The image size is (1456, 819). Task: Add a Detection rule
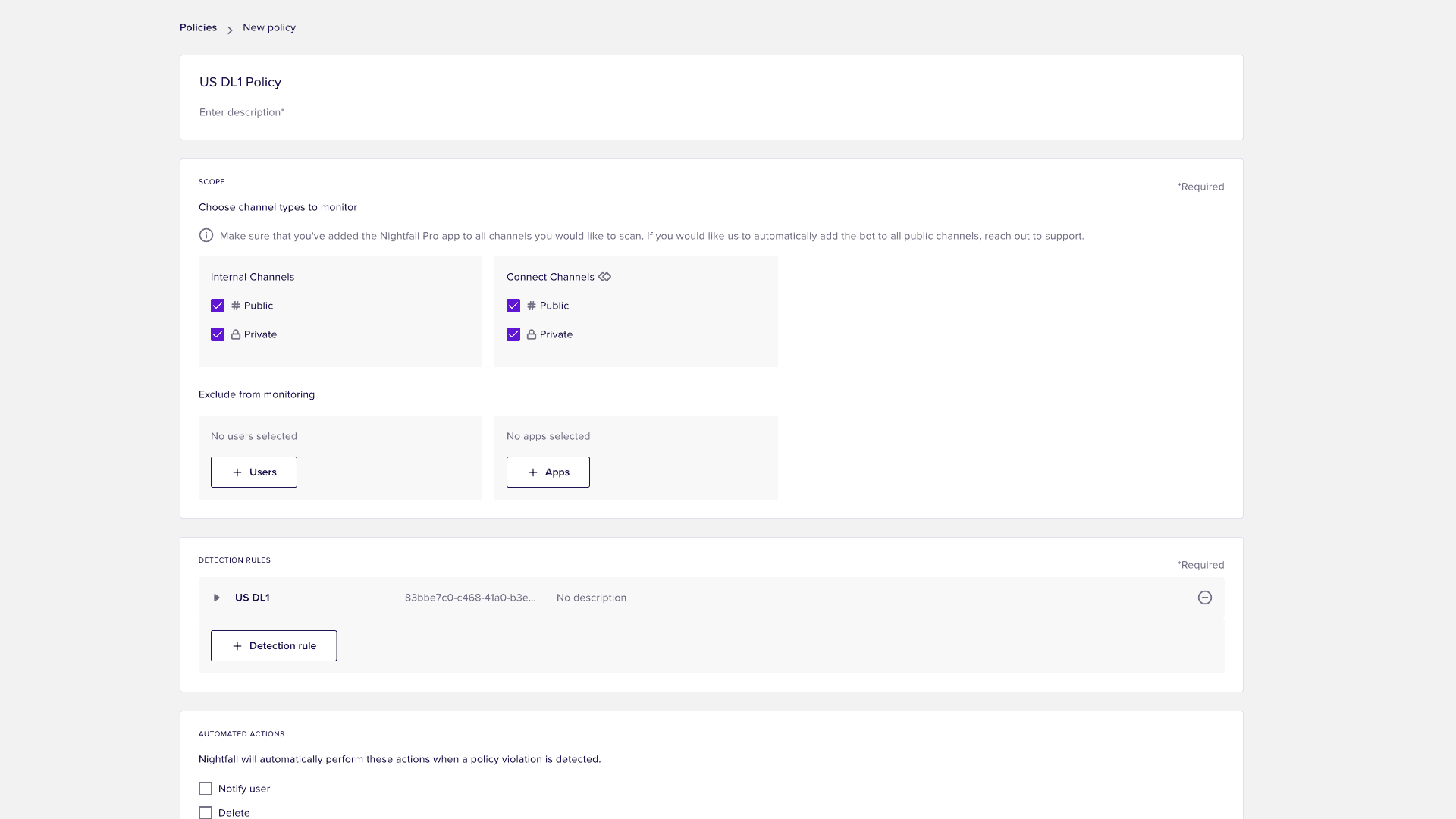pos(274,646)
